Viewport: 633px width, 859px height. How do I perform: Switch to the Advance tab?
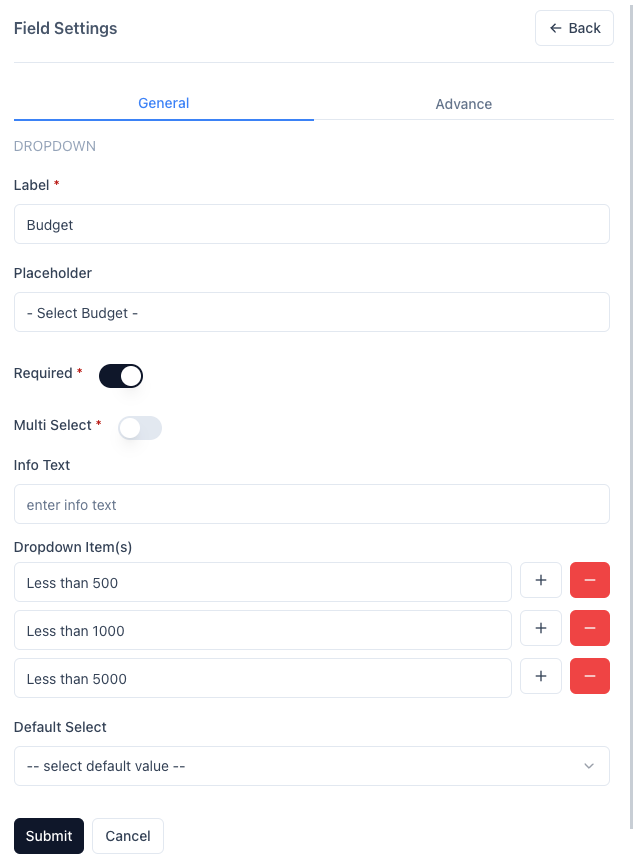[463, 104]
